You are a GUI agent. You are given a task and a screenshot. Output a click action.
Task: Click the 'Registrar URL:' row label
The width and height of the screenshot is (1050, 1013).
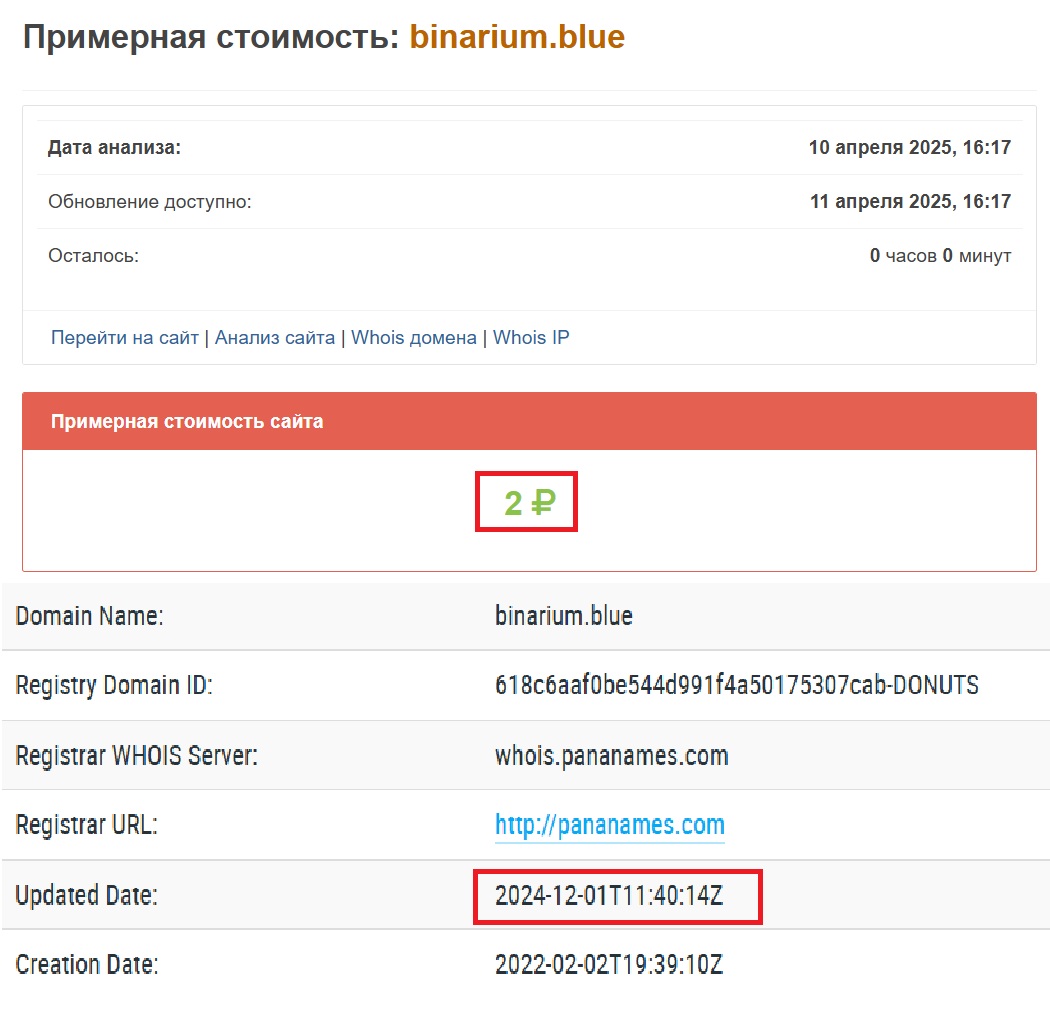point(87,825)
